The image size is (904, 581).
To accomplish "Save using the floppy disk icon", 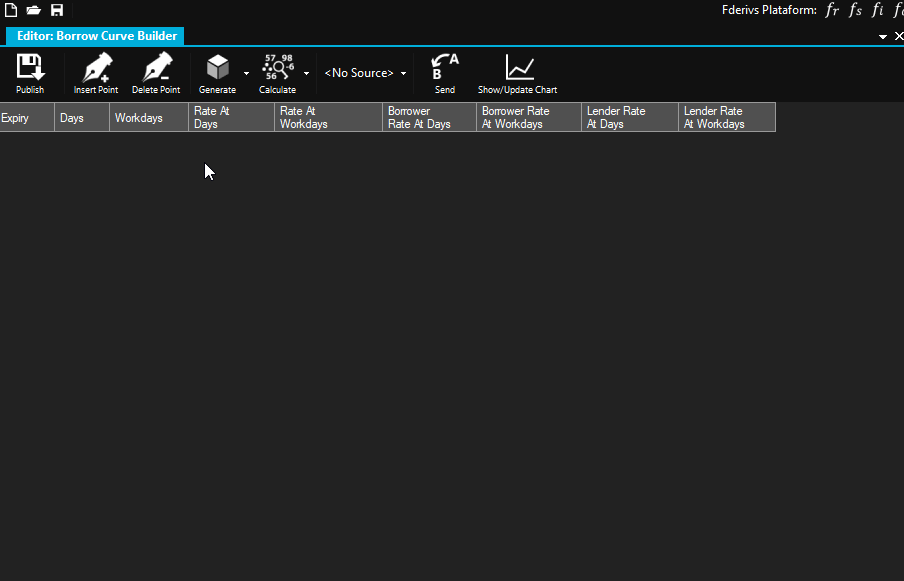I will (57, 10).
